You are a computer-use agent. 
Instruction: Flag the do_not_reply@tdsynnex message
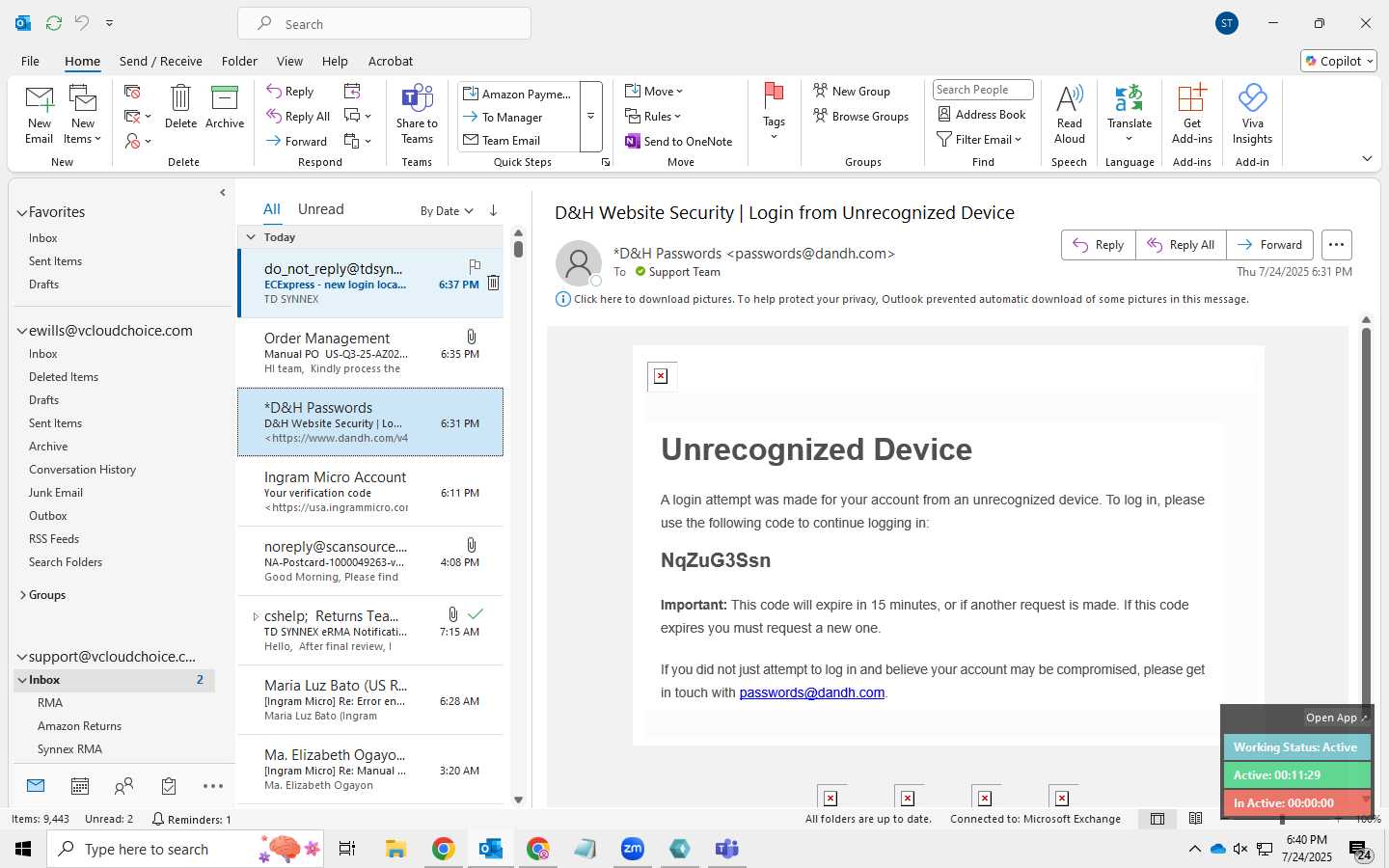coord(475,265)
